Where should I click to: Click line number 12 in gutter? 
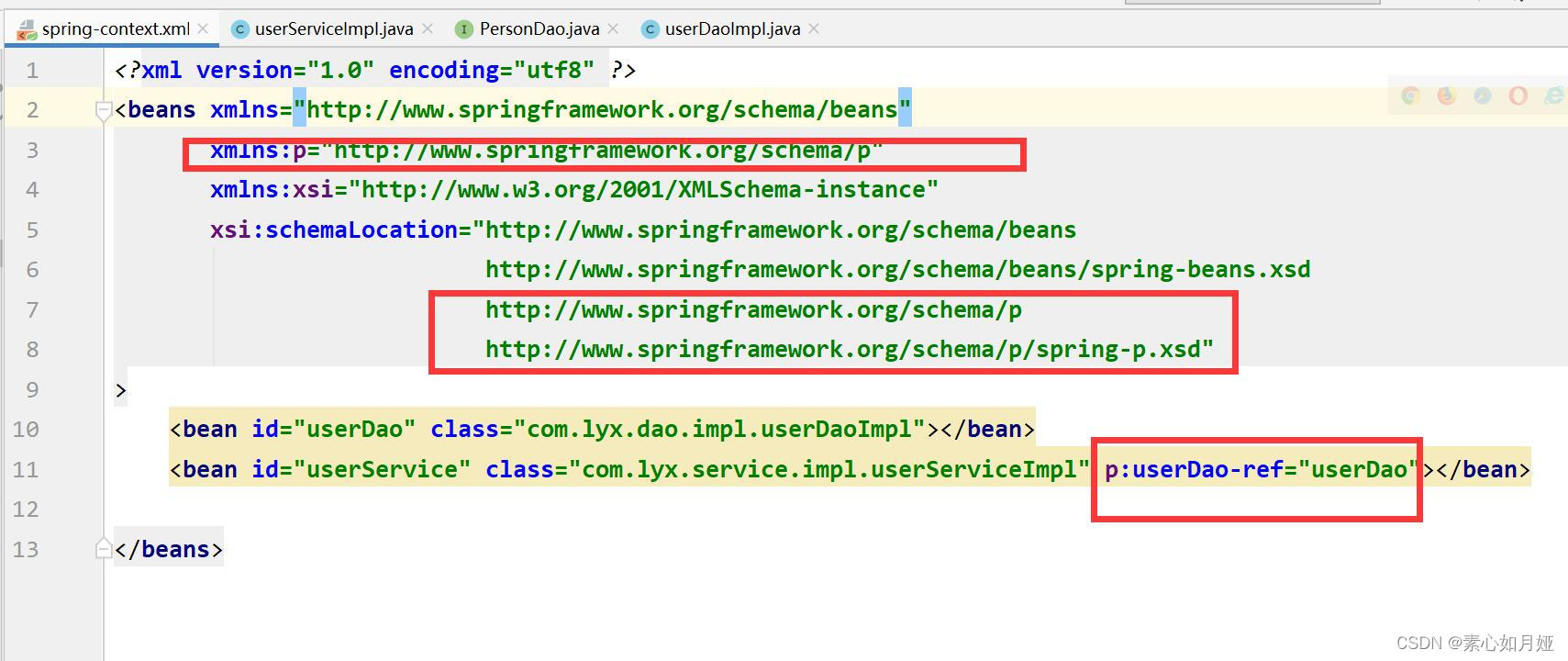pos(26,510)
